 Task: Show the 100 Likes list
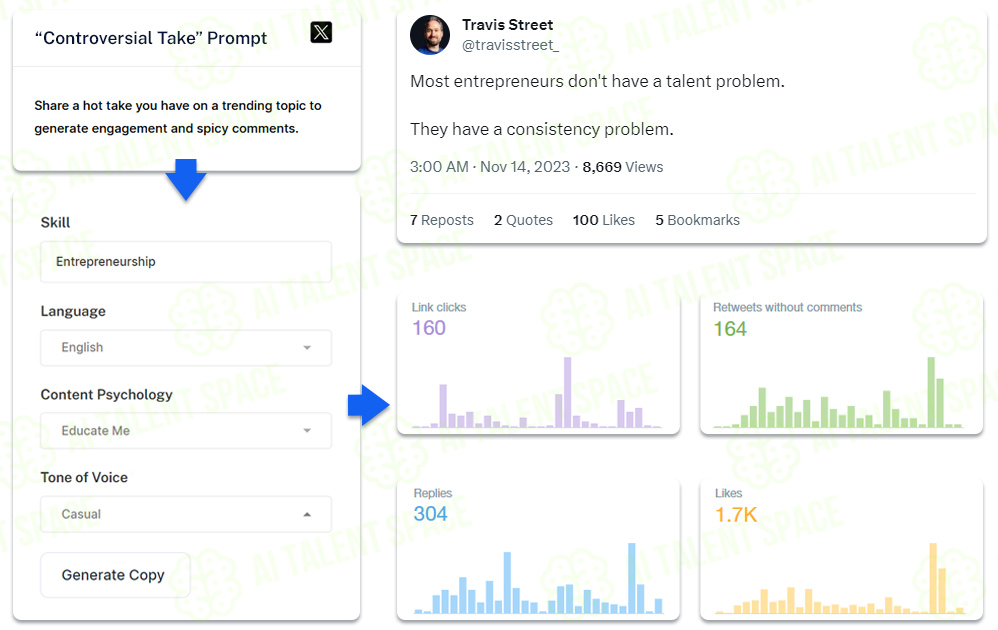[603, 220]
